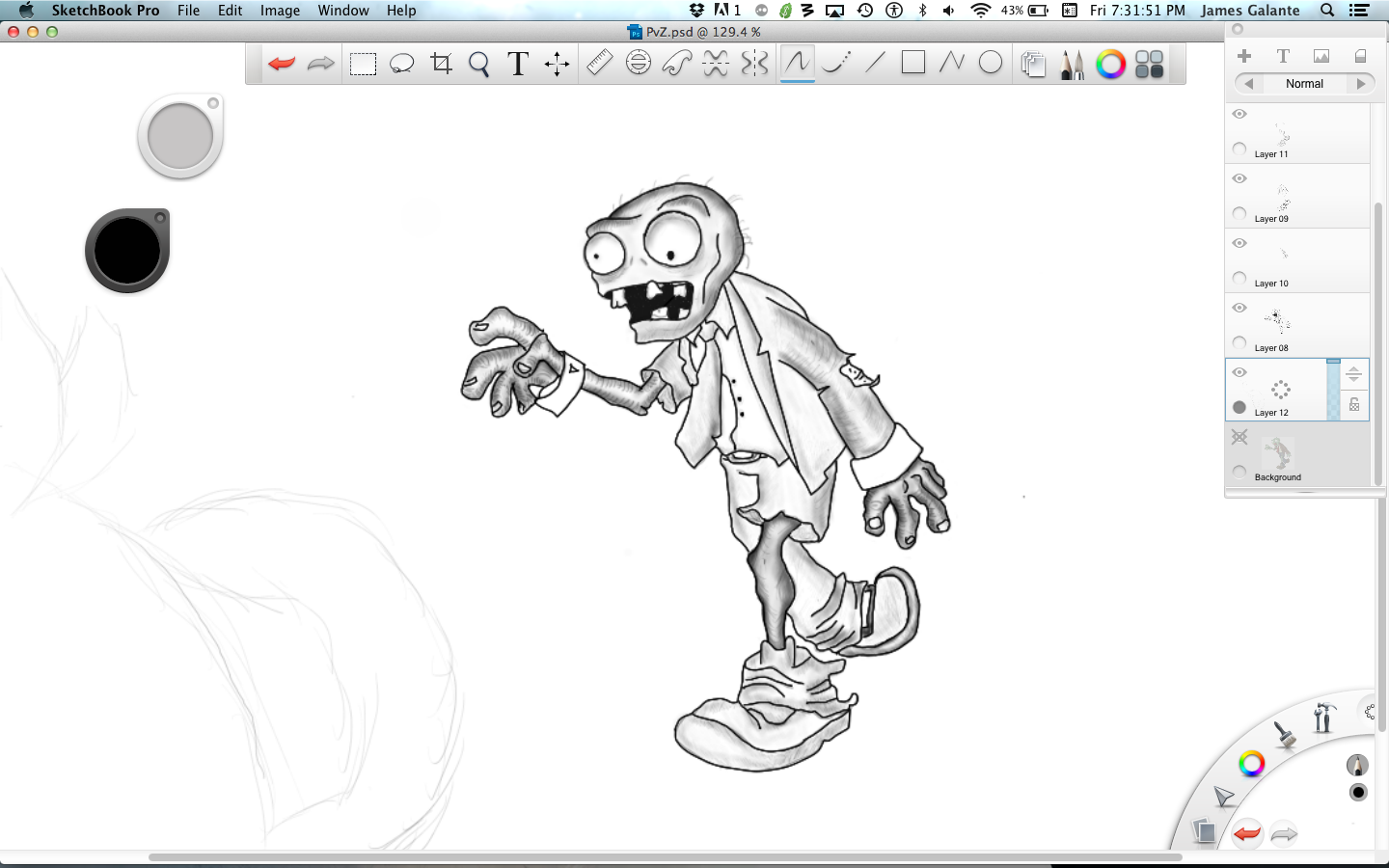Image resolution: width=1389 pixels, height=868 pixels.
Task: Open the Copic Library swatches icon
Action: (1149, 65)
